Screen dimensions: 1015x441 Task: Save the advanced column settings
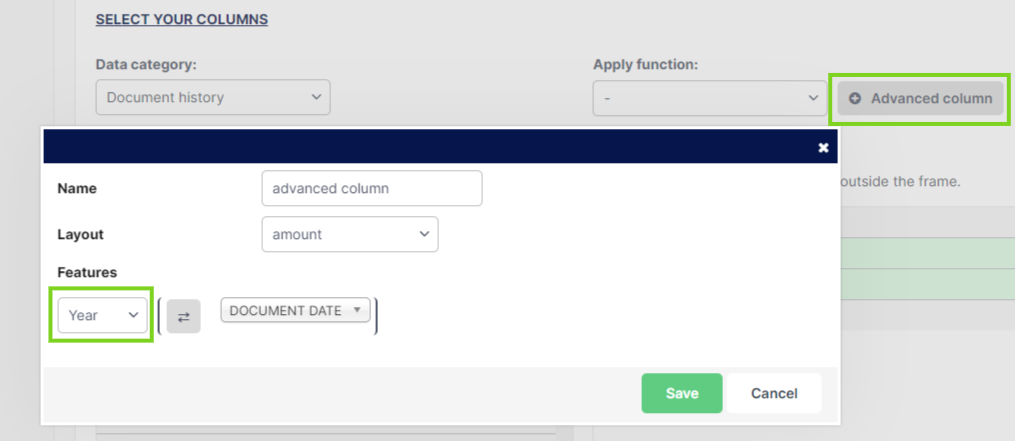(x=682, y=393)
